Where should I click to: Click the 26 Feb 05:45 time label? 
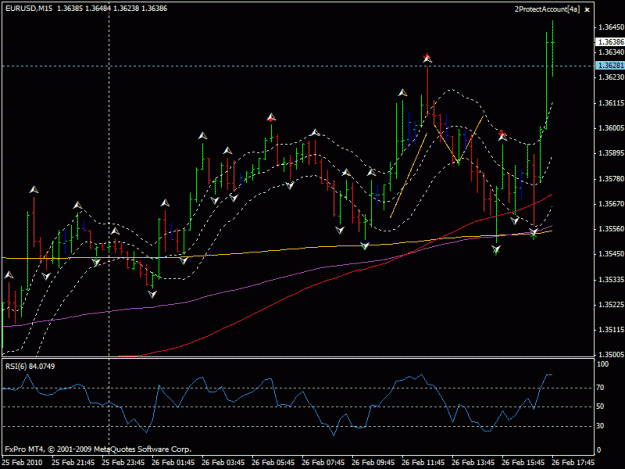pyautogui.click(x=273, y=463)
